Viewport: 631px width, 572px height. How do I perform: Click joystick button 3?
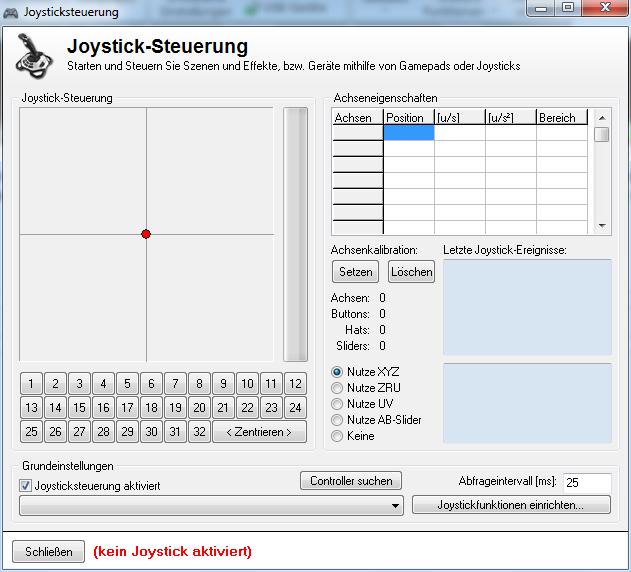click(79, 384)
